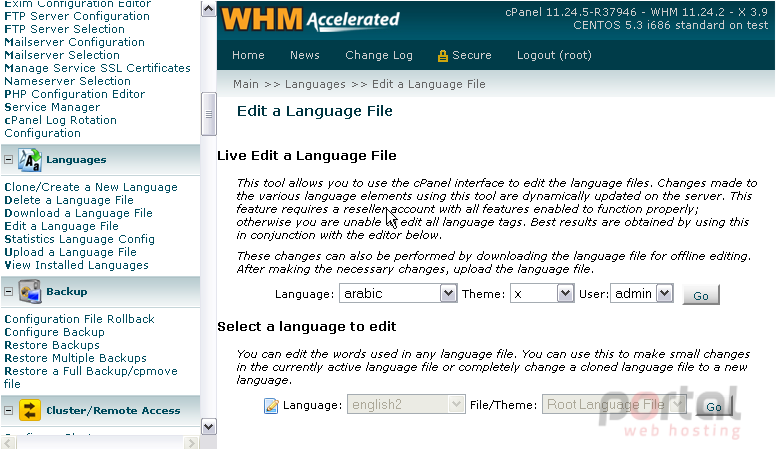The image size is (776, 450).
Task: Click Main in the breadcrumb
Action: click(x=246, y=84)
